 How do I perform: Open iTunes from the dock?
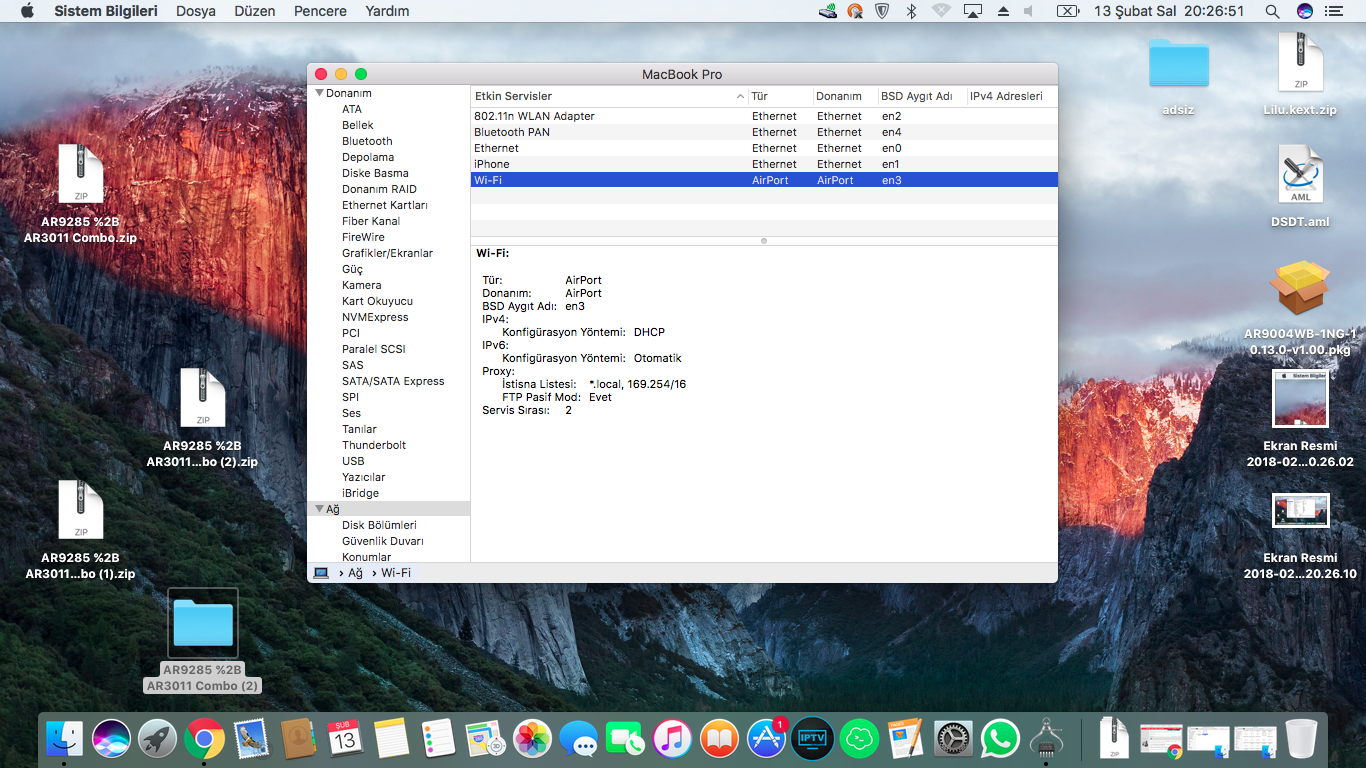click(x=673, y=739)
